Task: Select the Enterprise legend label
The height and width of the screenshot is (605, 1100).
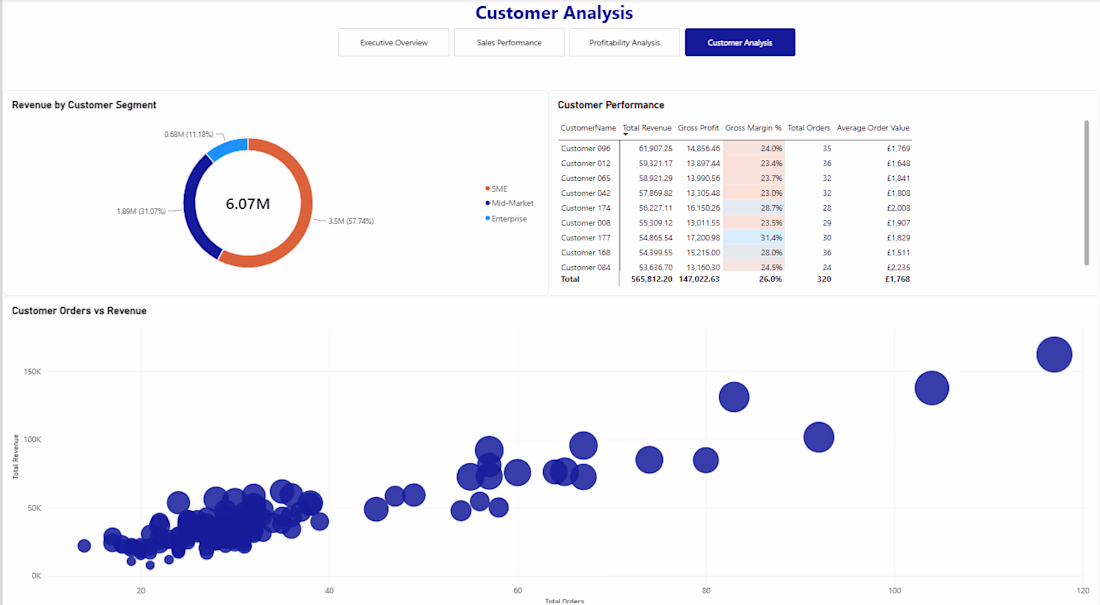Action: pos(509,219)
